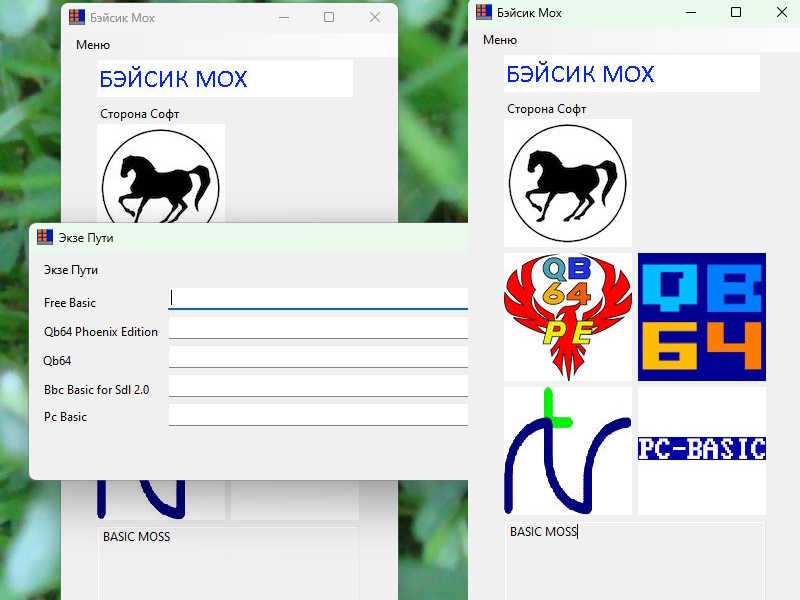Minimize the left background Бэйсик Мох window
This screenshot has width=800, height=600.
click(284, 17)
